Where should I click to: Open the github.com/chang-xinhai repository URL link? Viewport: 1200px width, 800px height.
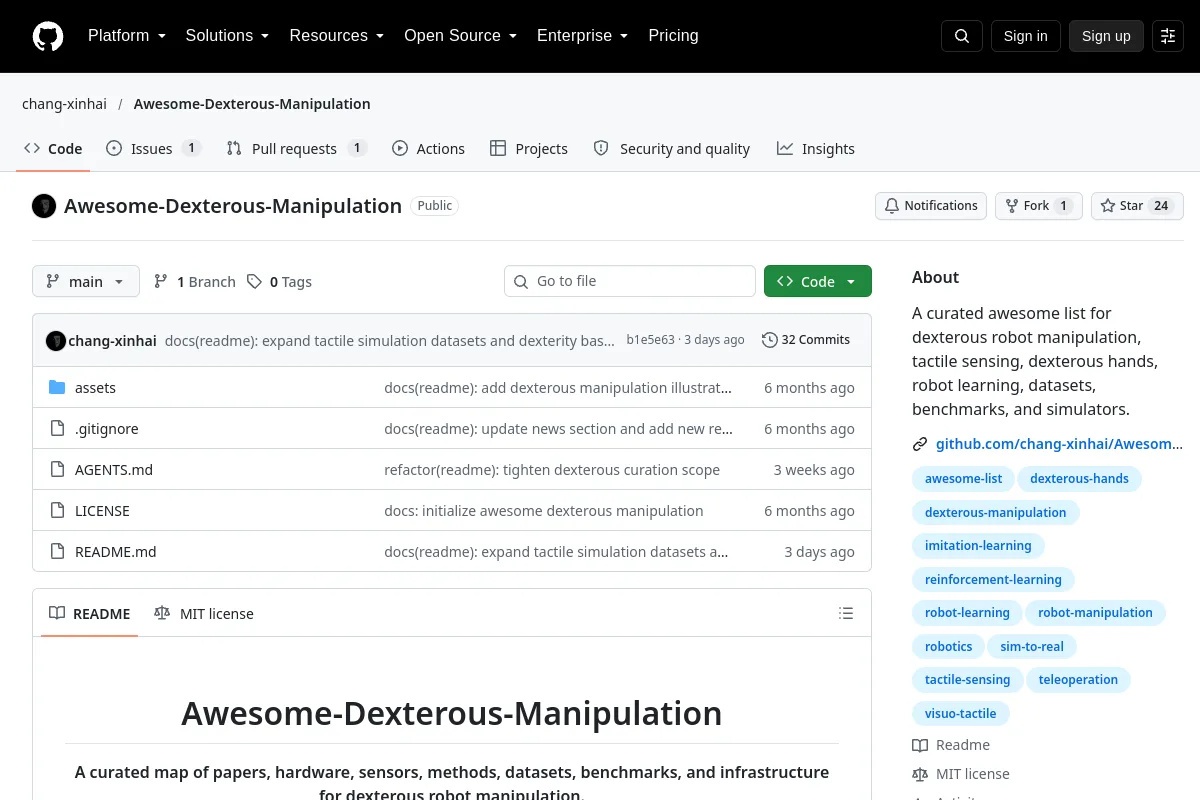pos(1059,444)
